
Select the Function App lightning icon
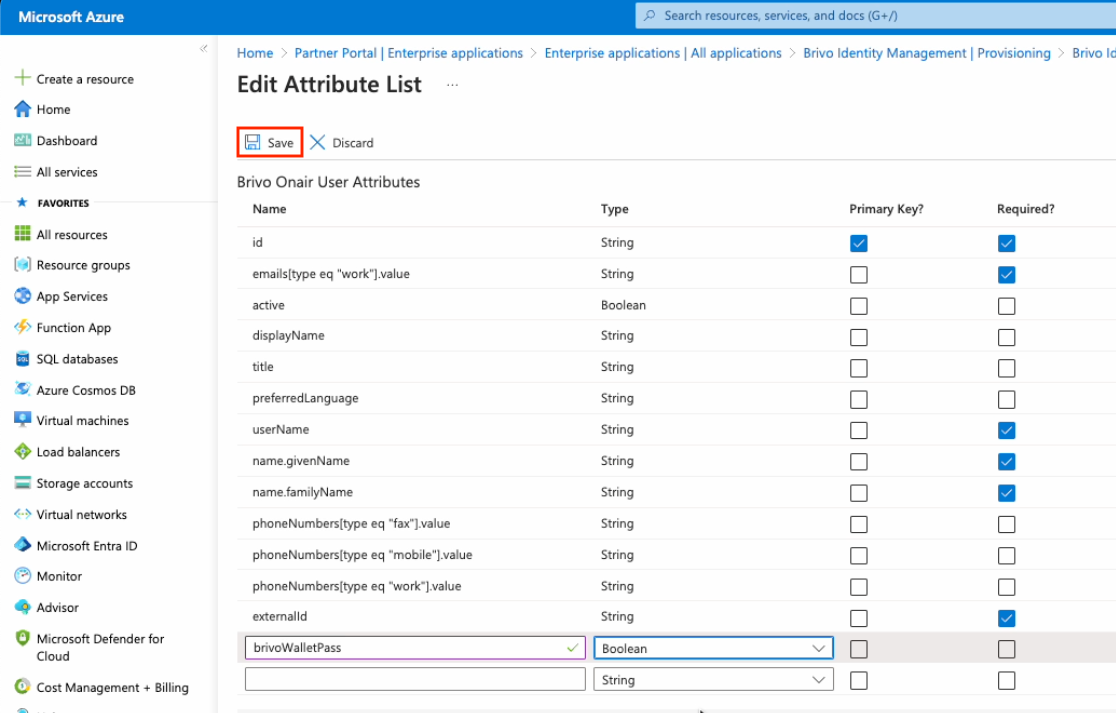[22, 327]
